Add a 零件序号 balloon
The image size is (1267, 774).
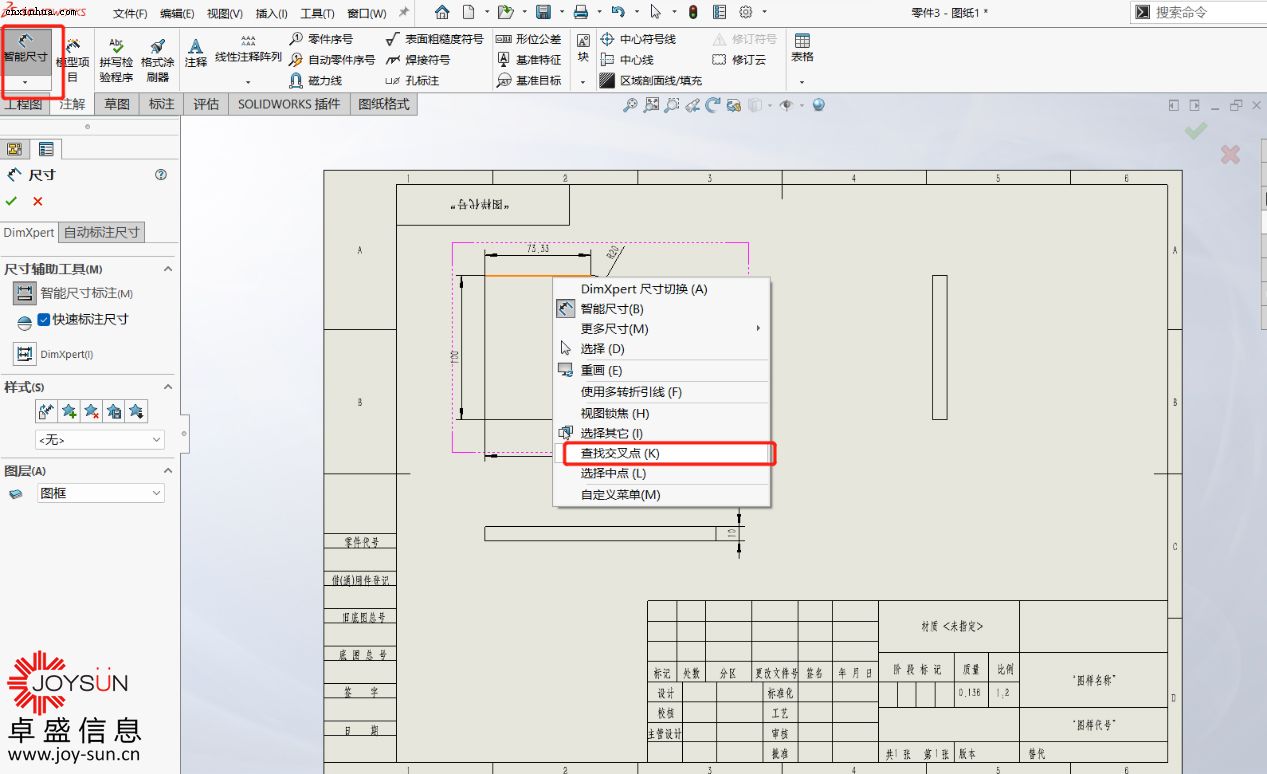[321, 39]
